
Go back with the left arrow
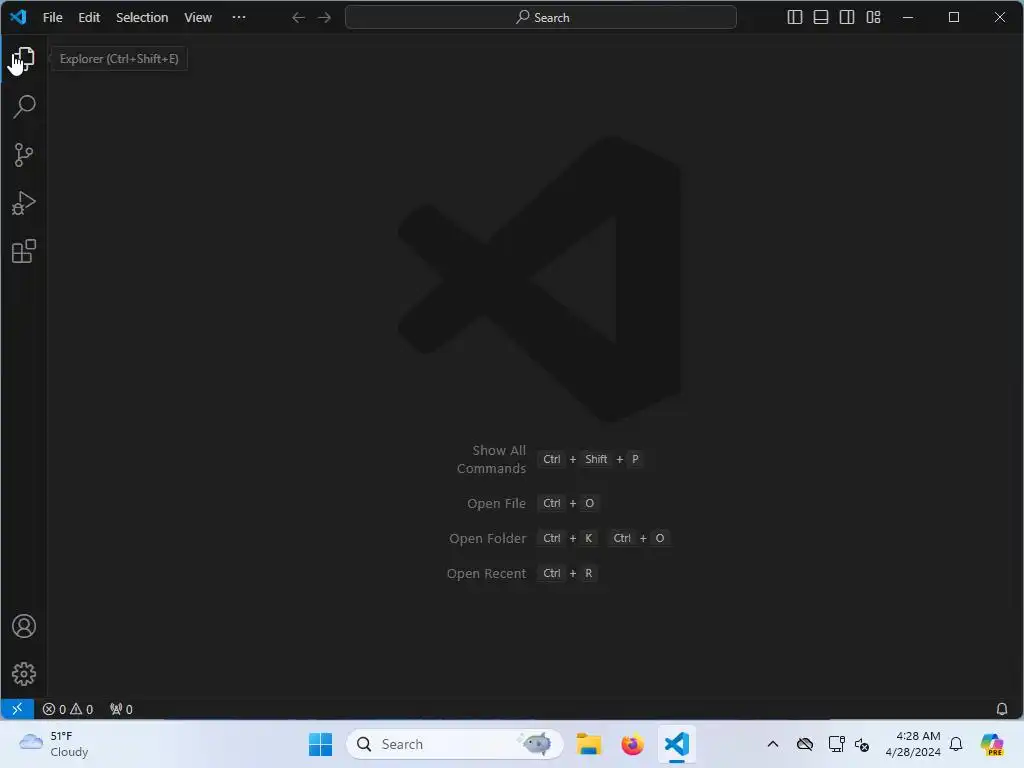298,18
